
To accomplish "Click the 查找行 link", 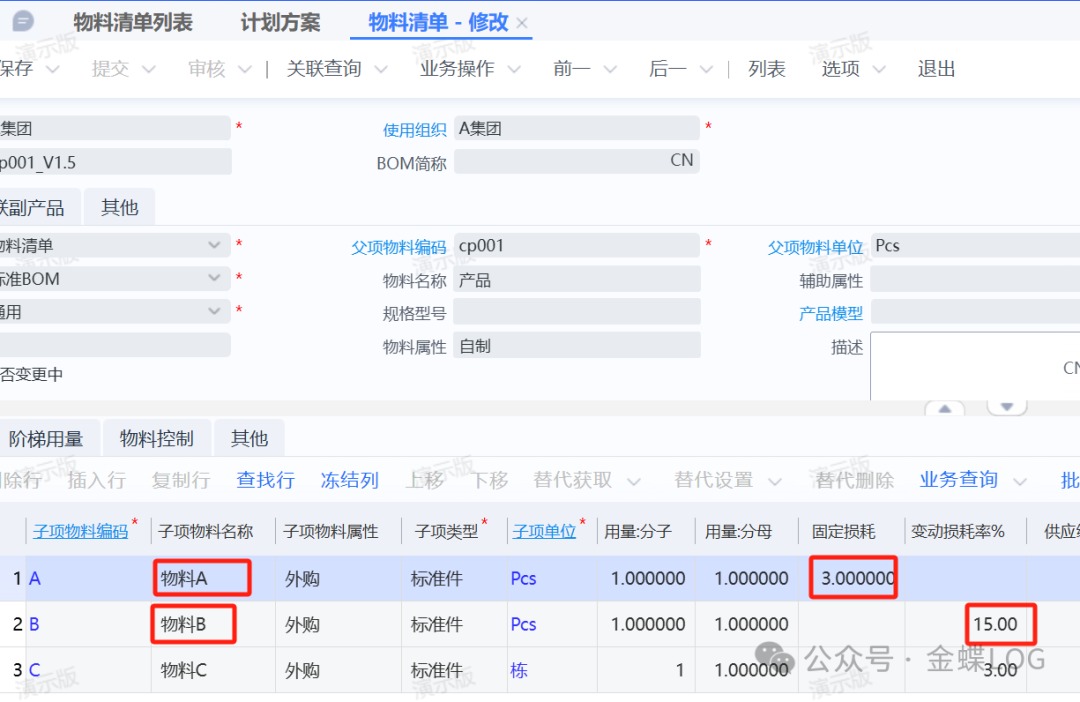I will (x=265, y=480).
